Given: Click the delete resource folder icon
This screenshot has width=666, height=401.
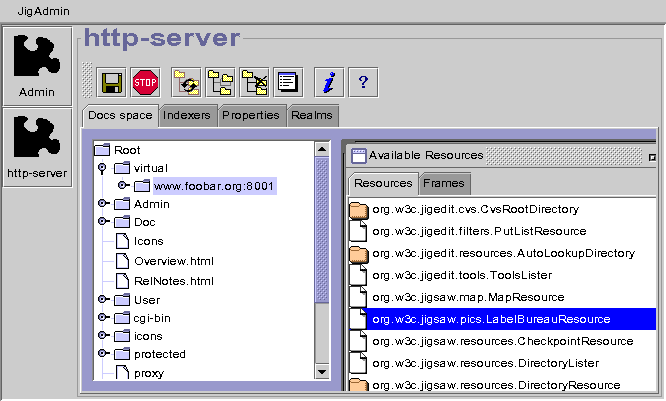Looking at the screenshot, I should click(255, 81).
